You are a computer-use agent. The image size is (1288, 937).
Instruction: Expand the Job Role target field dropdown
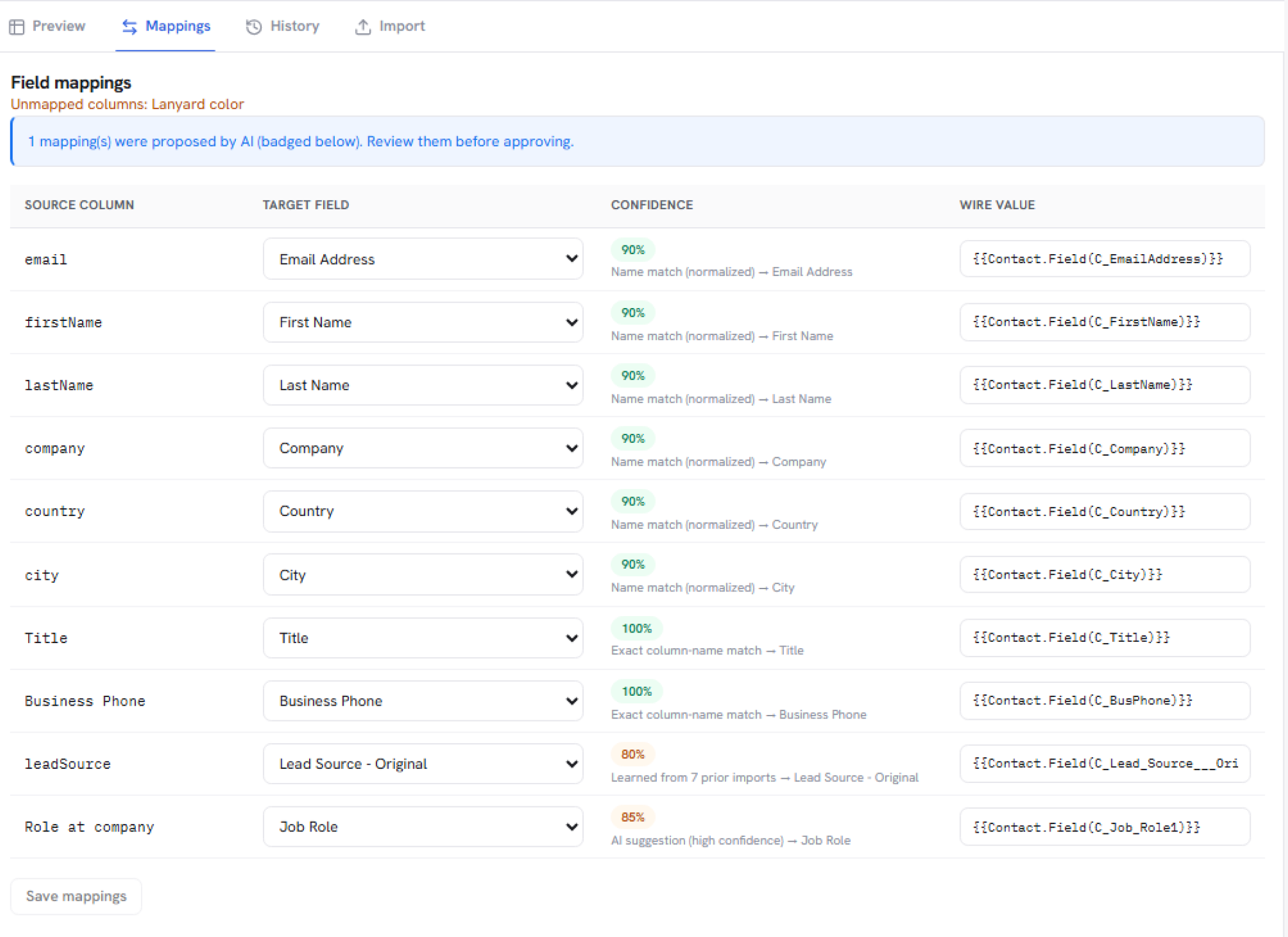coord(423,826)
